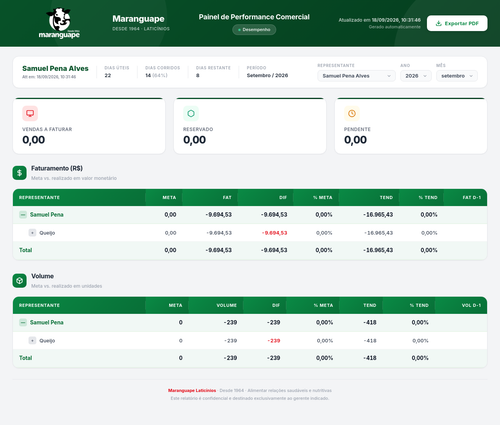Click the Pendente 0,00 value
Image resolution: width=500 pixels, height=425 pixels.
pos(355,140)
